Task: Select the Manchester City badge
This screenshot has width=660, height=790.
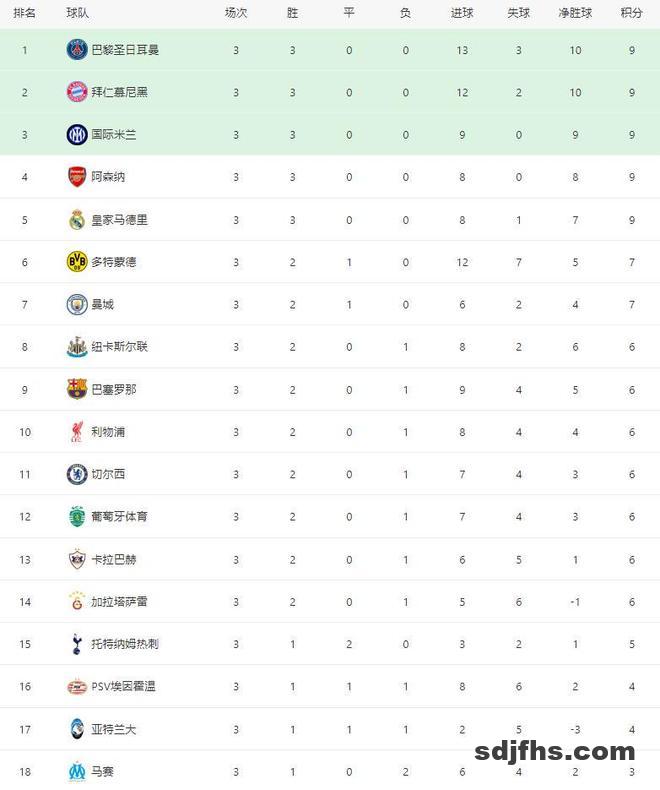Action: [77, 304]
